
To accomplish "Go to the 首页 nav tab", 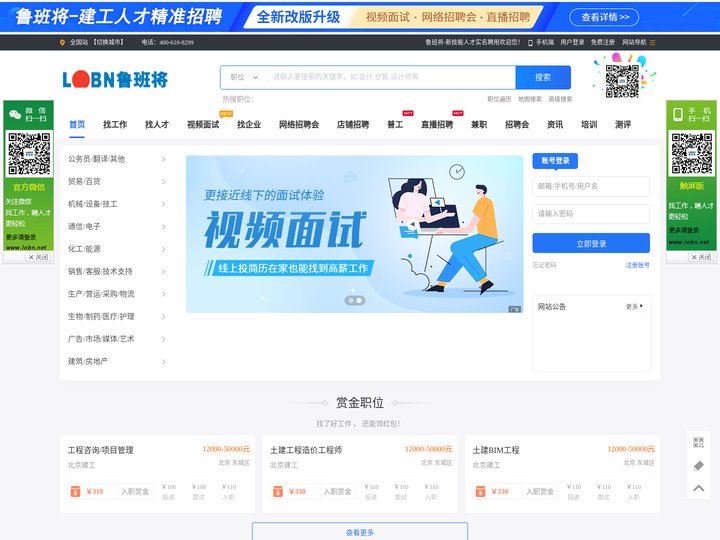I will pos(77,124).
